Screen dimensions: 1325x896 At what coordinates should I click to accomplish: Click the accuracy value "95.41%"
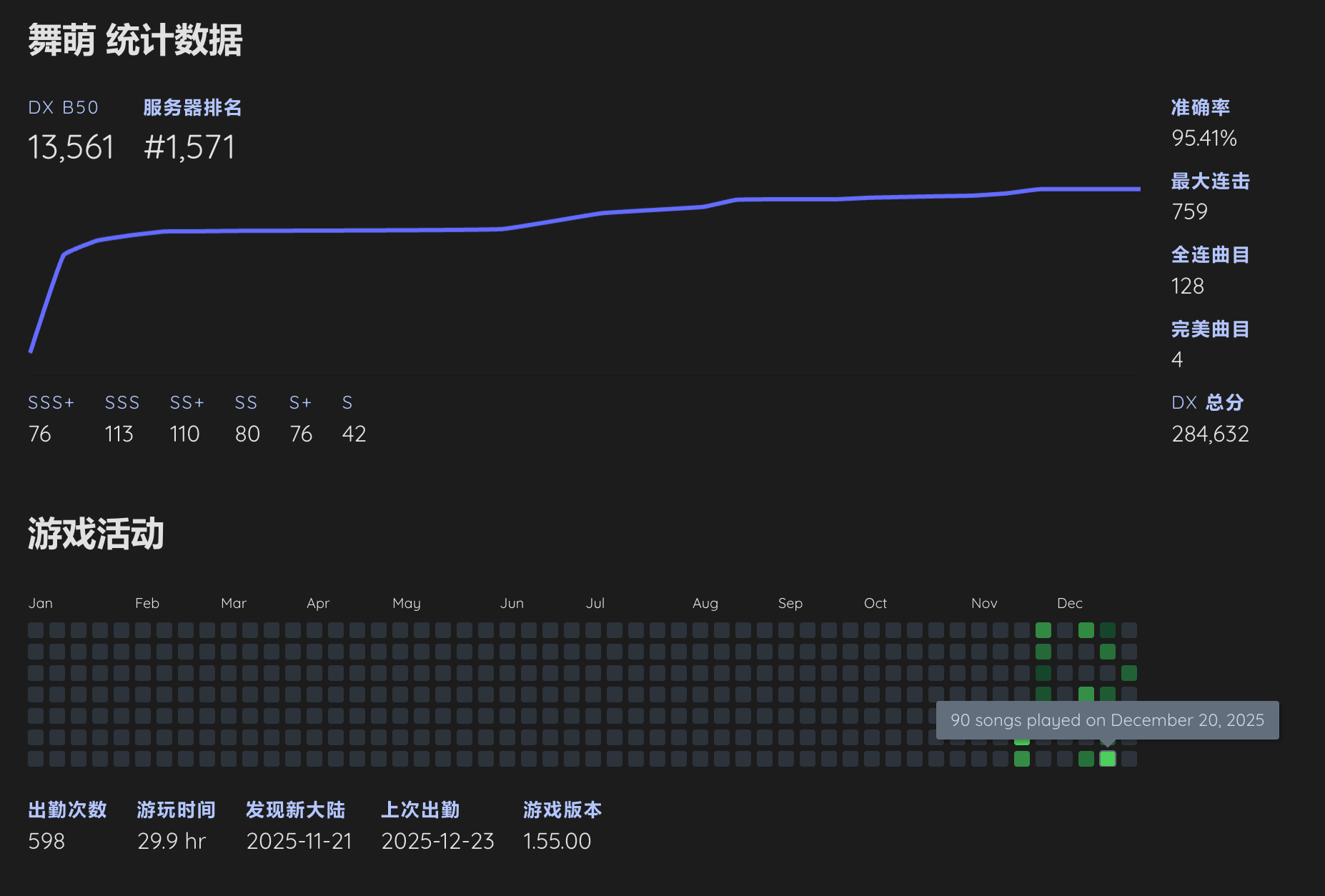tap(1204, 138)
